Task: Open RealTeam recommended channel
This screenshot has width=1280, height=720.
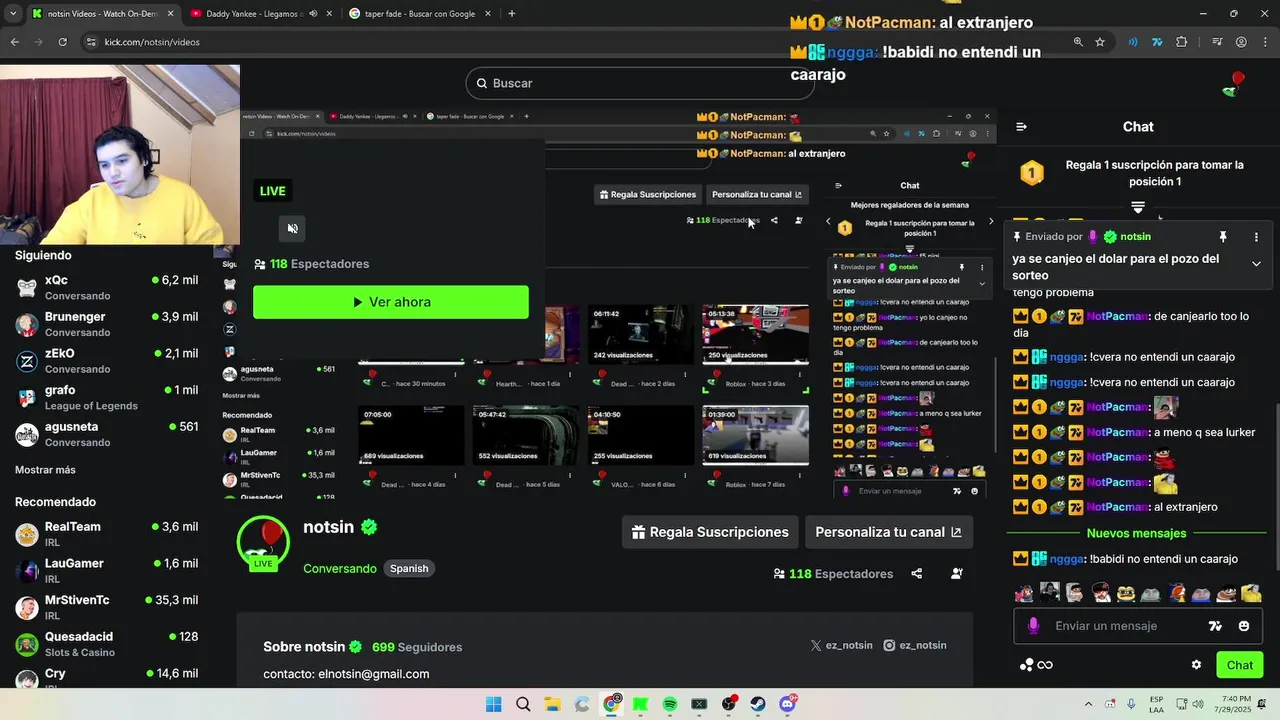Action: (x=106, y=534)
